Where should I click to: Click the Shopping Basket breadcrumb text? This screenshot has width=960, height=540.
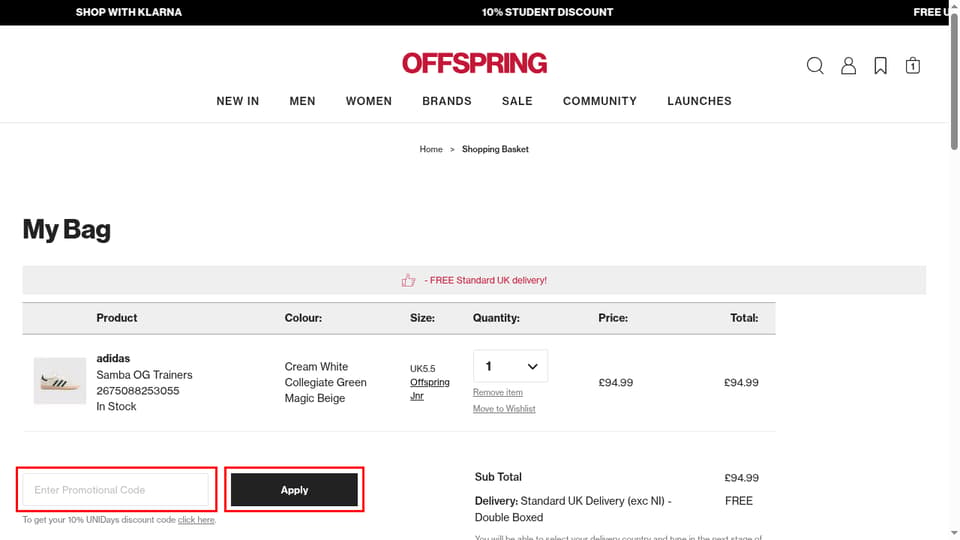coord(495,149)
